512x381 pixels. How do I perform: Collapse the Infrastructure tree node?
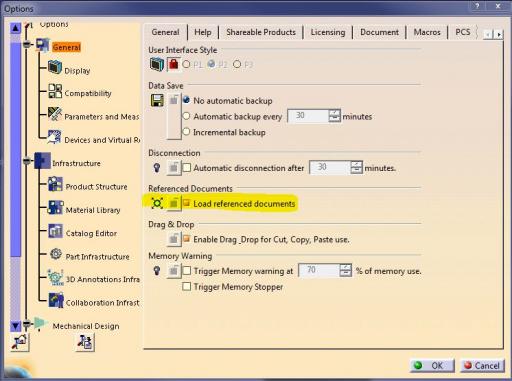(x=27, y=161)
